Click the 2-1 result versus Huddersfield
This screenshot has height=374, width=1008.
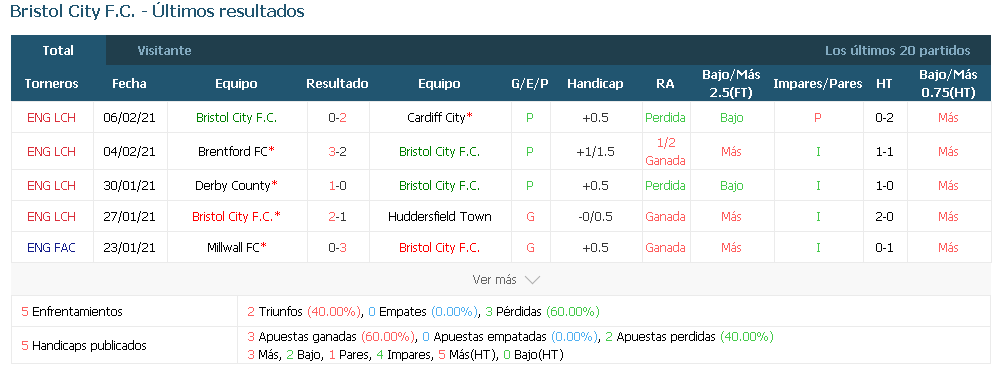click(x=337, y=217)
